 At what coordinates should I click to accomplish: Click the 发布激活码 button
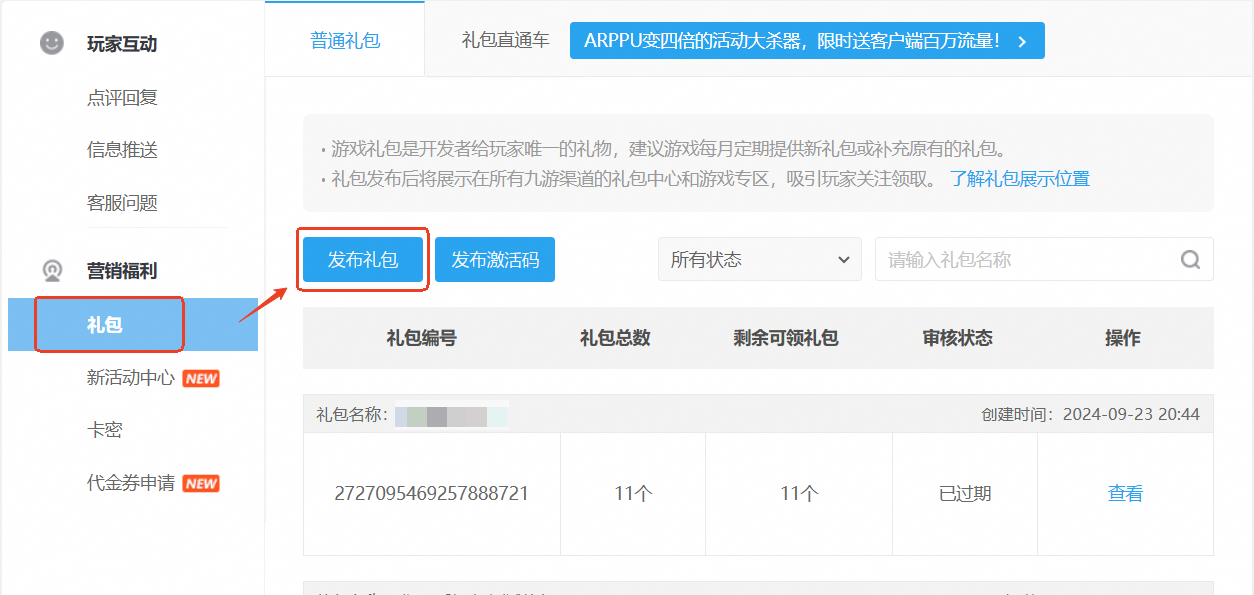(495, 260)
